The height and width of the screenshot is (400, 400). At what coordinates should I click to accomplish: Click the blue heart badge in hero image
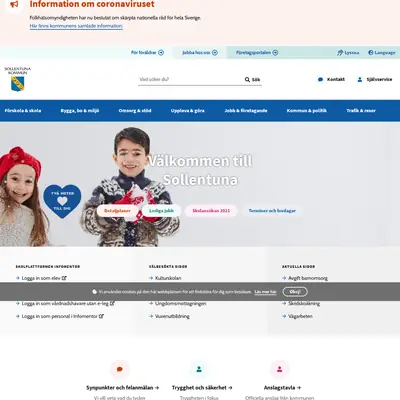point(62,201)
